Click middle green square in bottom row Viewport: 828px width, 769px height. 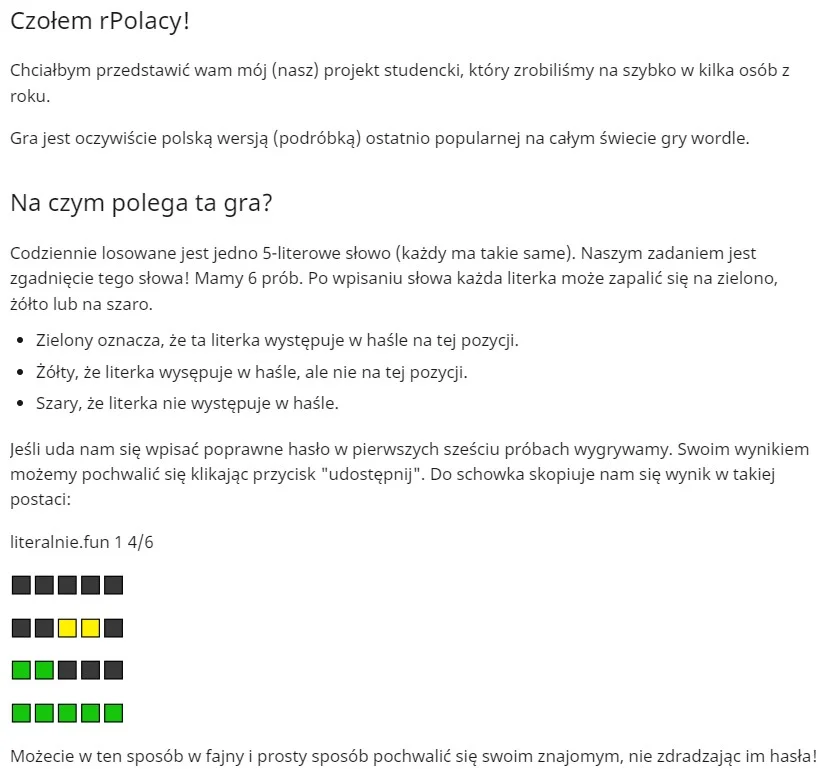pos(68,713)
